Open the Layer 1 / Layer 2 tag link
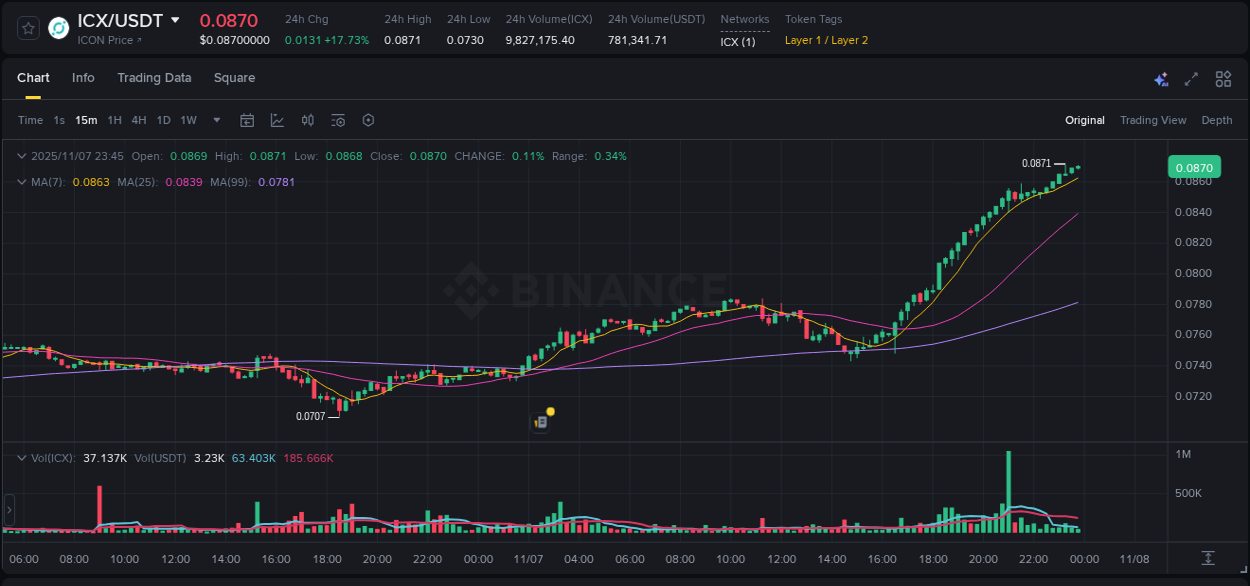Viewport: 1250px width, 586px height. (x=826, y=40)
